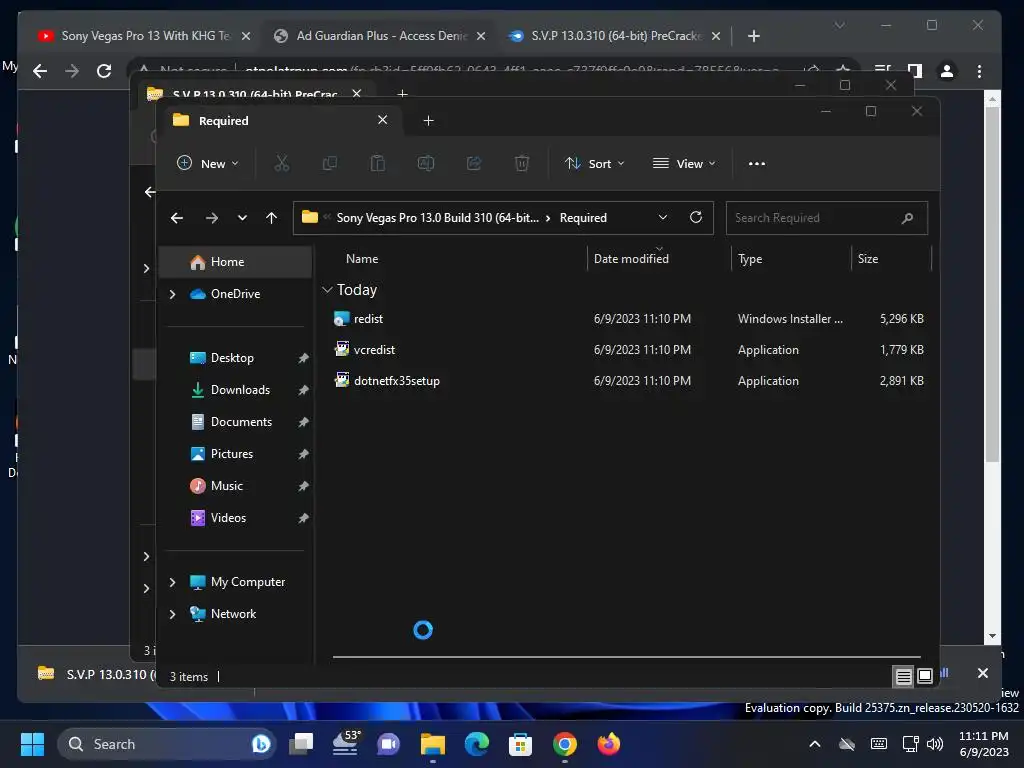1024x768 pixels.
Task: Click the Required breadcrumb segment
Action: 583,218
